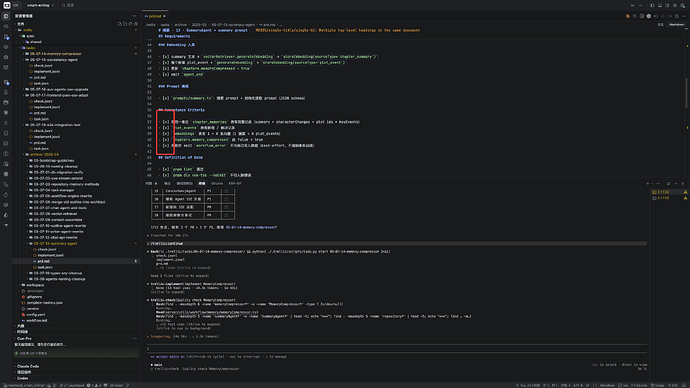
Task: Click the app logo in title bar
Action: (x=7, y=5)
